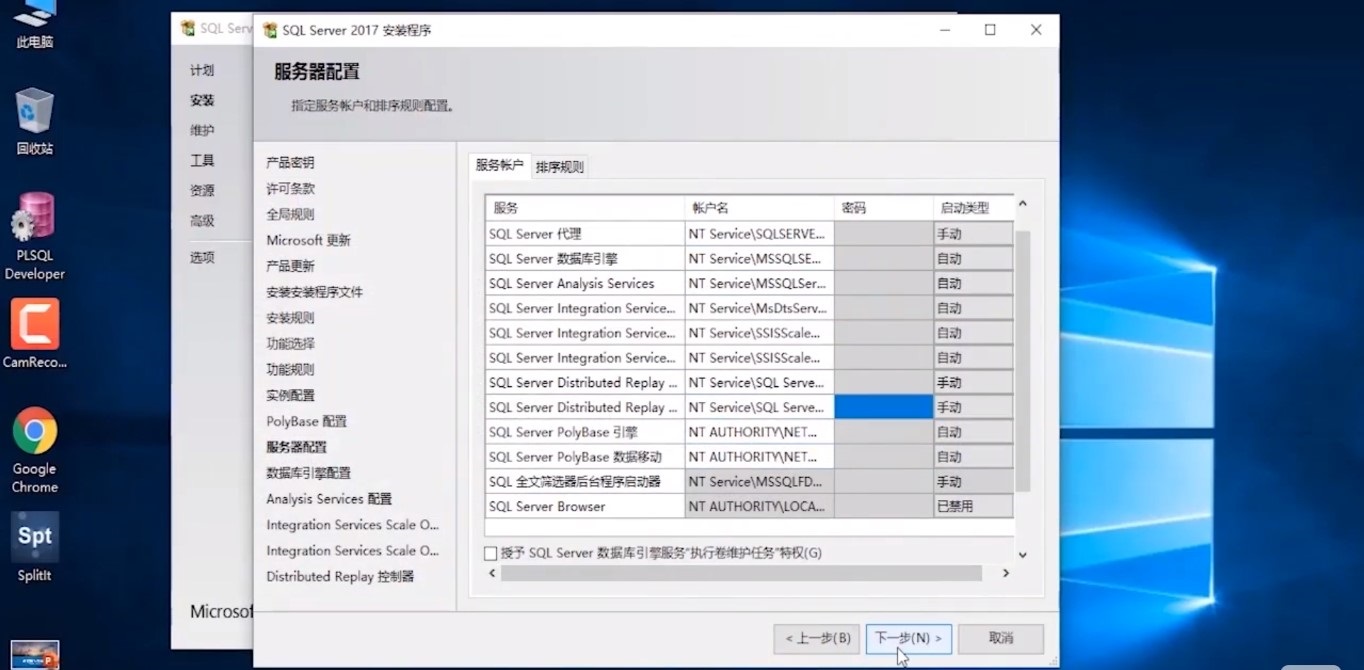The width and height of the screenshot is (1364, 670).
Task: Click the PolyBase 配置 step
Action: pyautogui.click(x=306, y=421)
